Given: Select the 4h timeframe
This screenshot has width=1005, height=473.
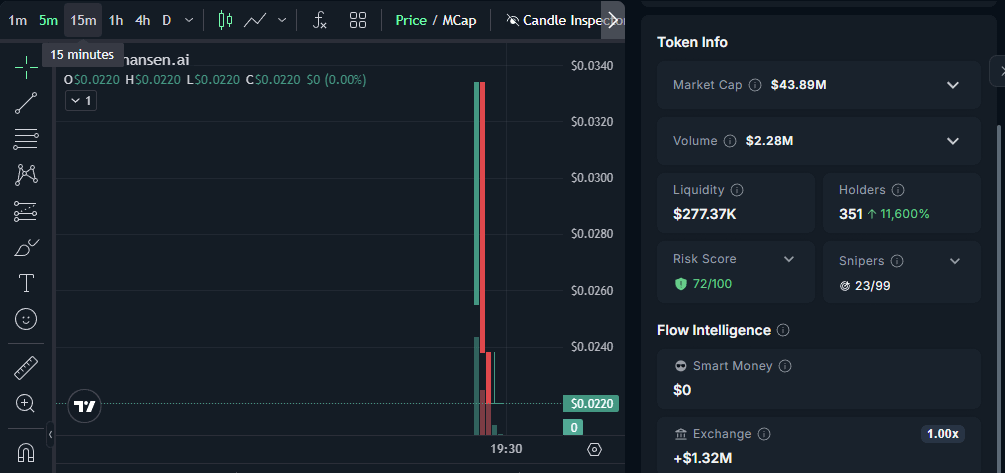Looking at the screenshot, I should [142, 21].
